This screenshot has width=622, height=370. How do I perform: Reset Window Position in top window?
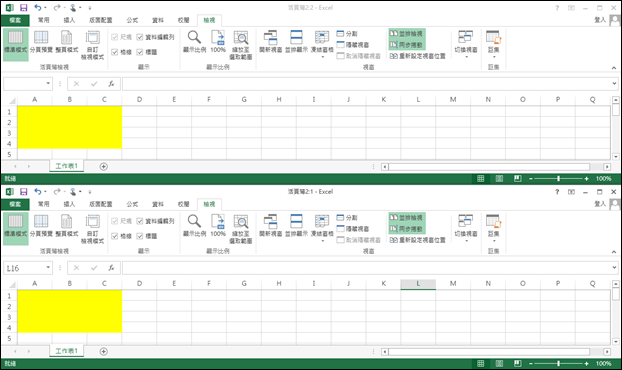pos(417,56)
